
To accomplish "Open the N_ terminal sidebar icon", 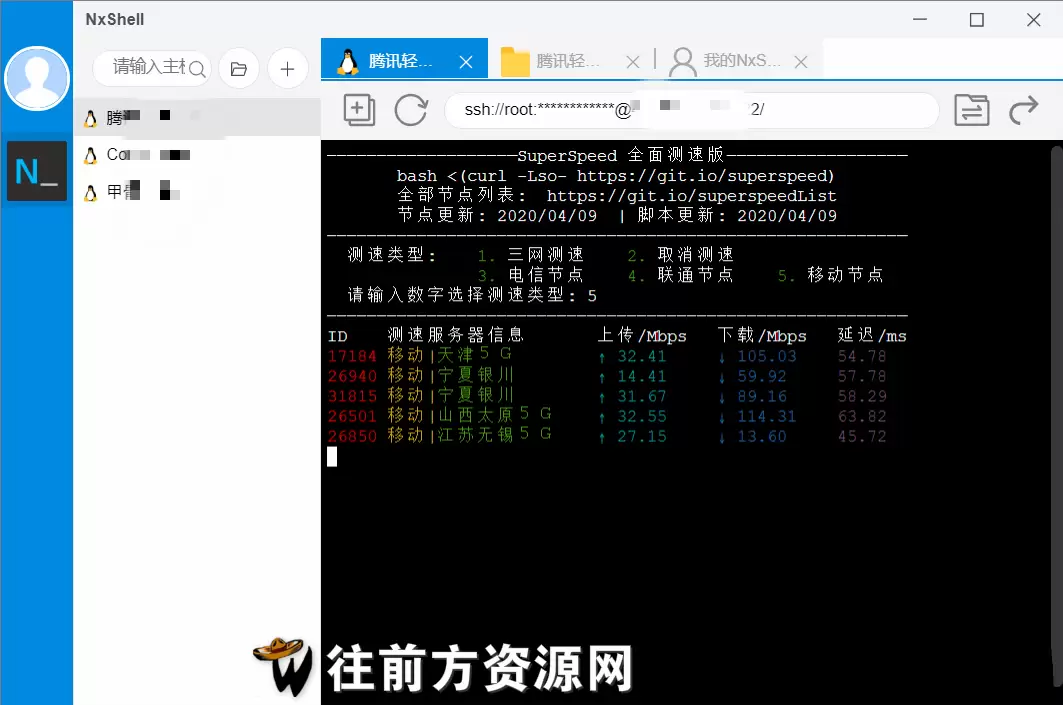I will [37, 171].
